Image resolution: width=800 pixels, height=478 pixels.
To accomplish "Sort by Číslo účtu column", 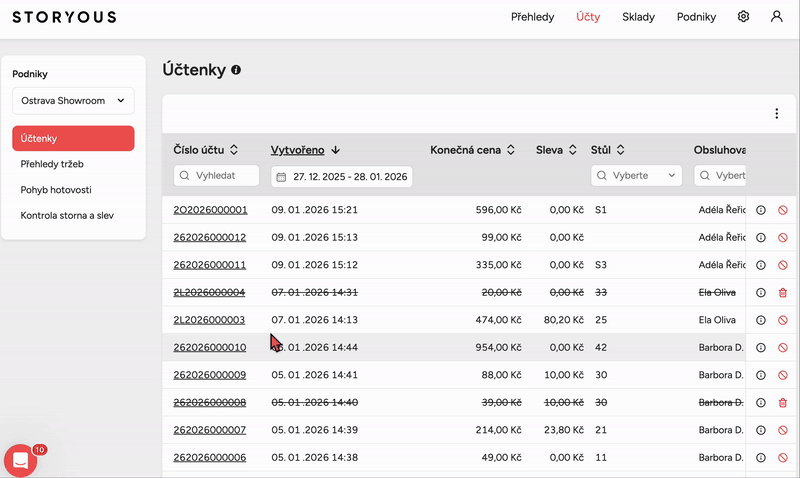I will tap(234, 150).
